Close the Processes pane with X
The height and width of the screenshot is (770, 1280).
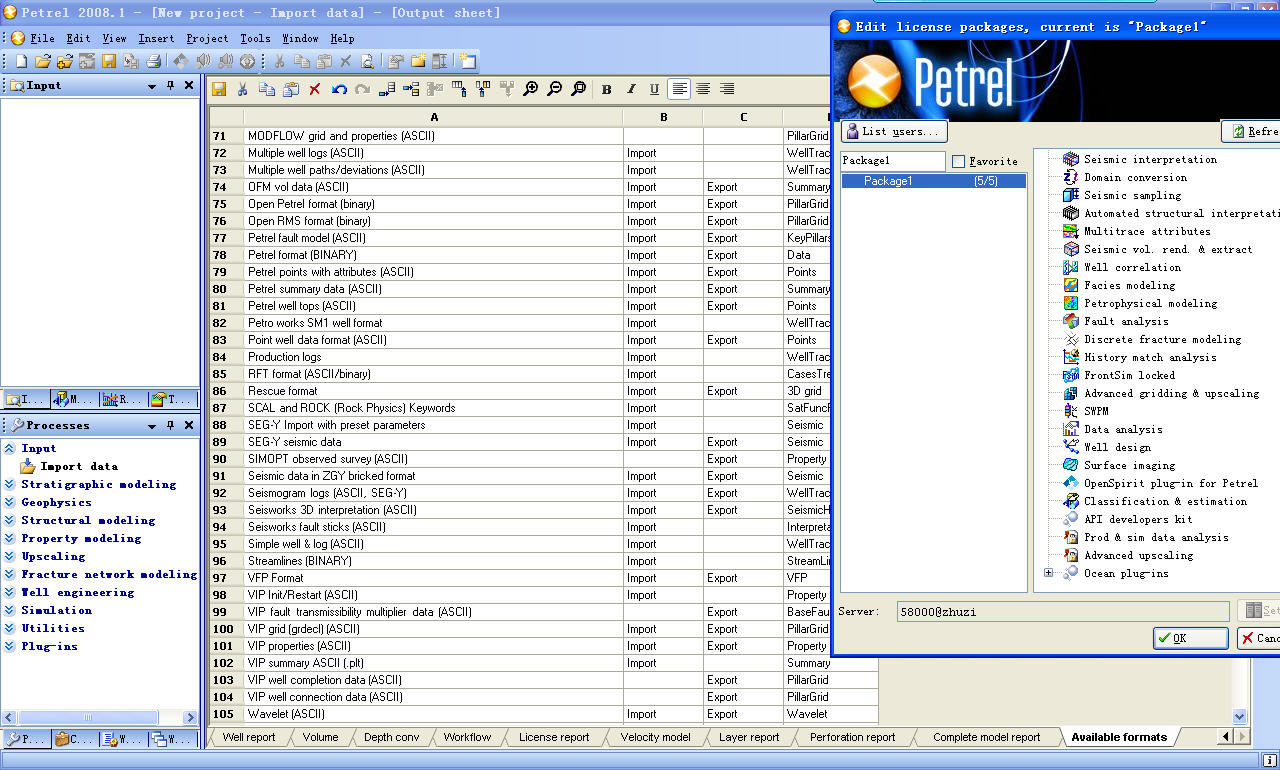tap(188, 426)
